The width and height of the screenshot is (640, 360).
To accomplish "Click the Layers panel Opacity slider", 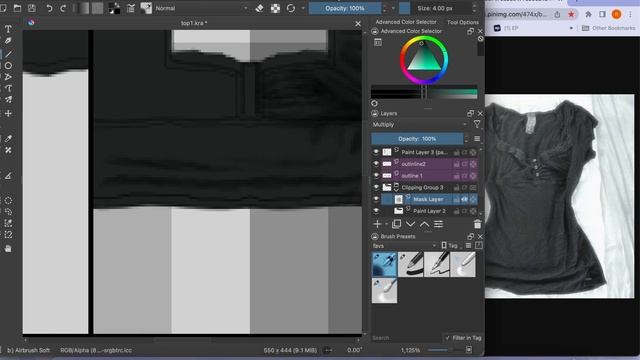I will tap(417, 139).
